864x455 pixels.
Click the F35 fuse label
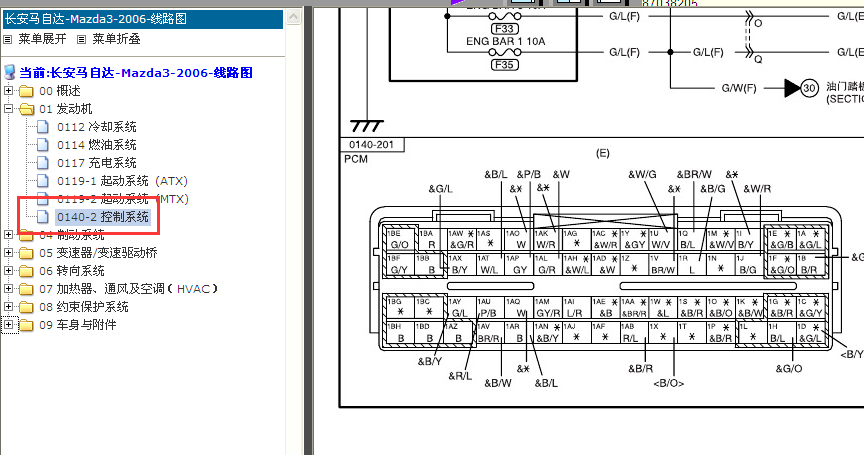tap(504, 65)
